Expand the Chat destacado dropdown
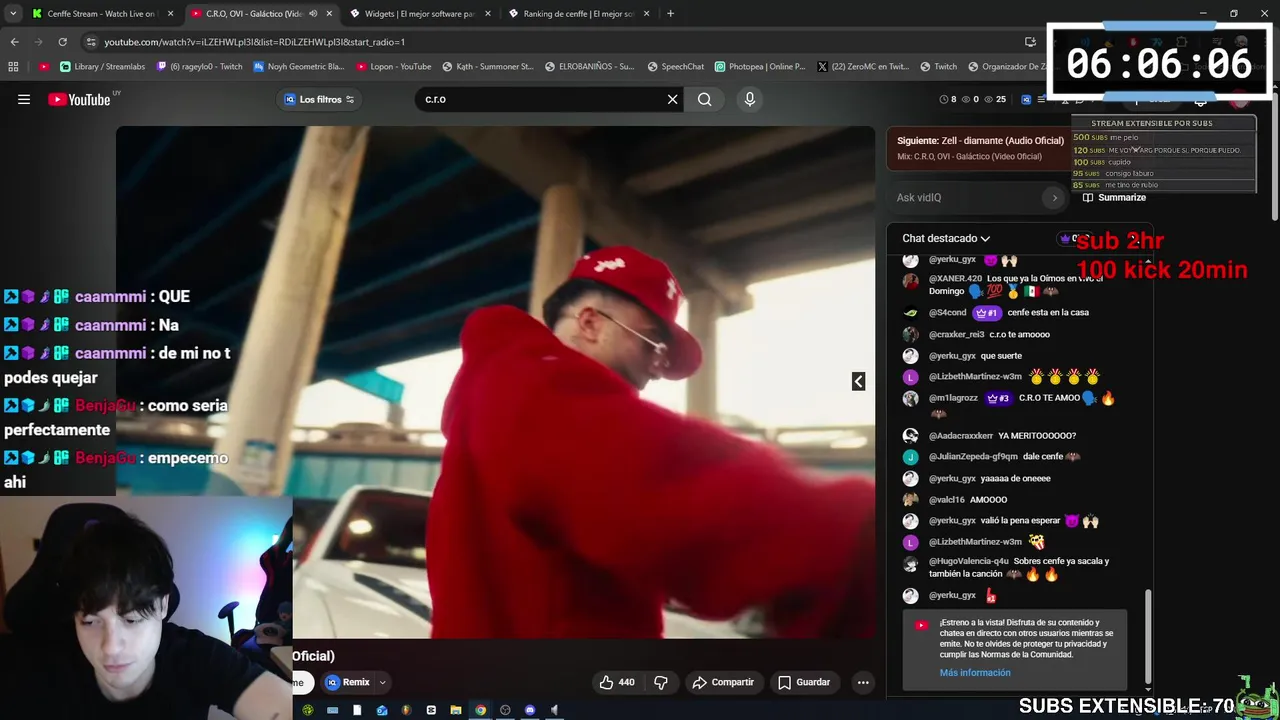The width and height of the screenshot is (1280, 720). pos(946,238)
